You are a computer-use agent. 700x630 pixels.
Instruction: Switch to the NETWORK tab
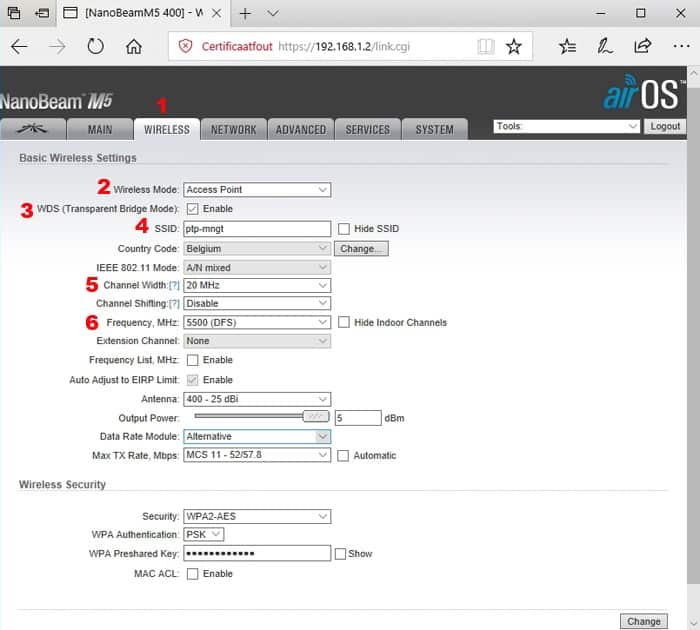tap(233, 129)
